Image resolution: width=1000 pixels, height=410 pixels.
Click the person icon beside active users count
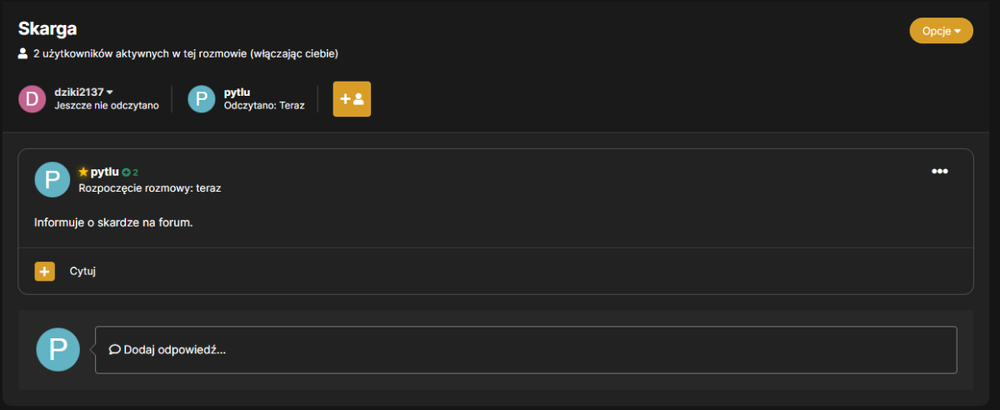click(23, 54)
